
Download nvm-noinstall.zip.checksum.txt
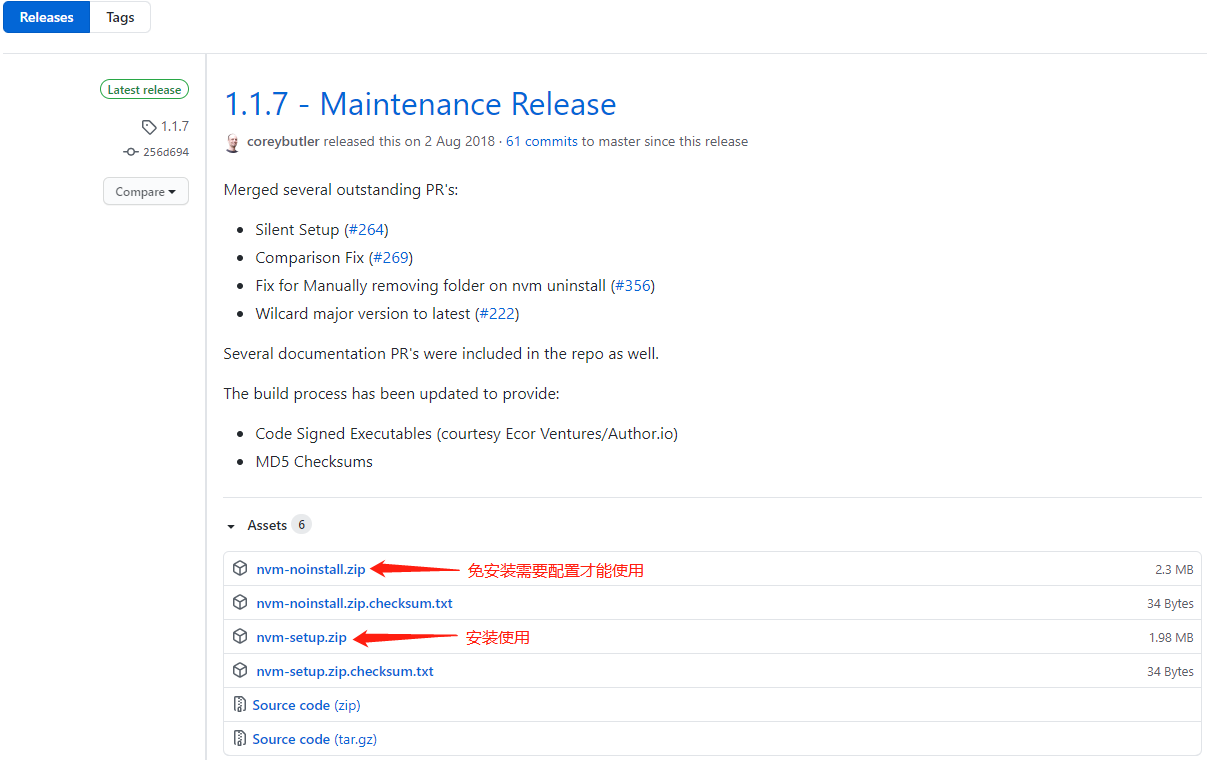[355, 604]
